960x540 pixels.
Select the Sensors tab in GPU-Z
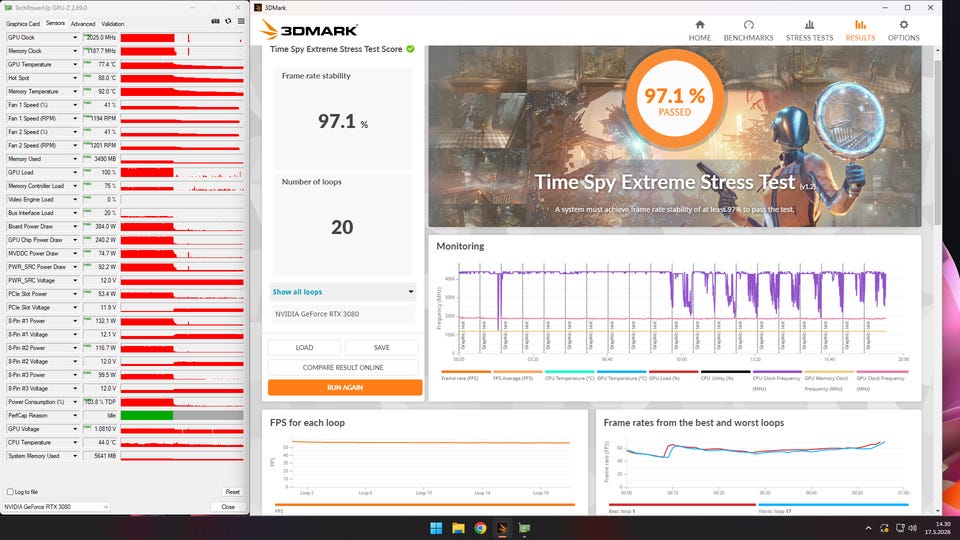pos(55,23)
